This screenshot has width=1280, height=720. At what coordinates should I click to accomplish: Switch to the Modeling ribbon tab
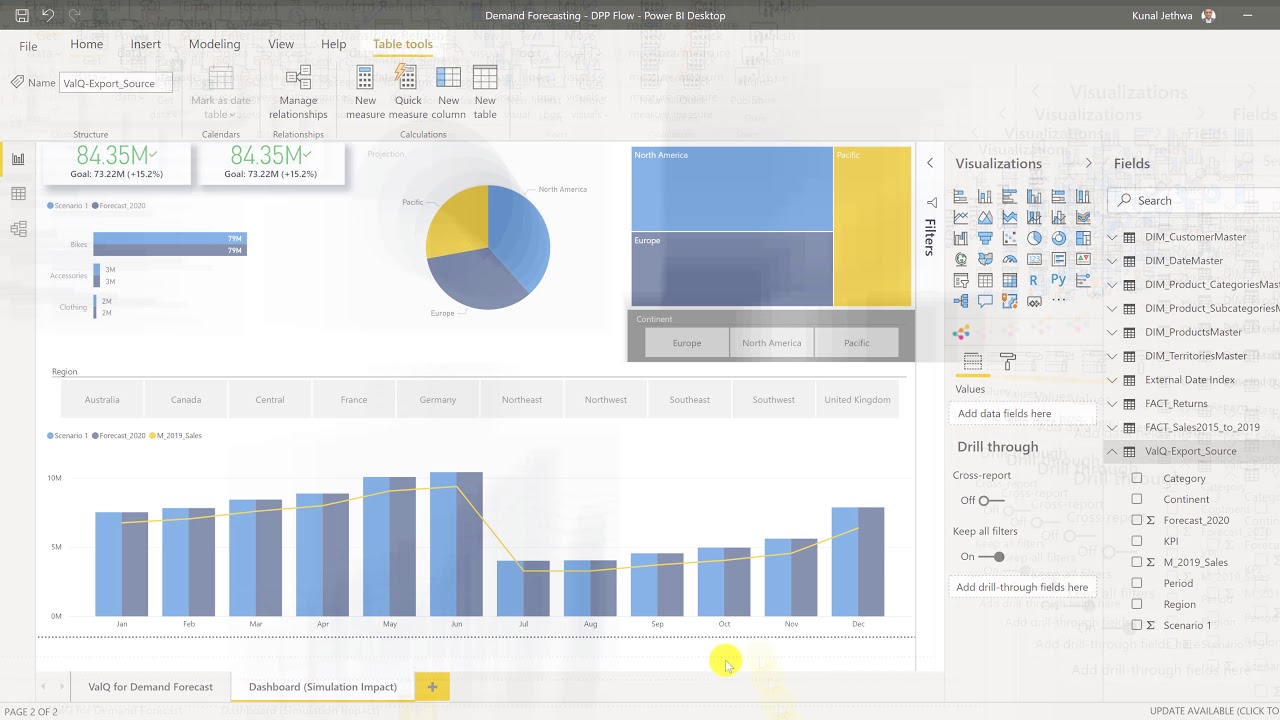point(214,44)
